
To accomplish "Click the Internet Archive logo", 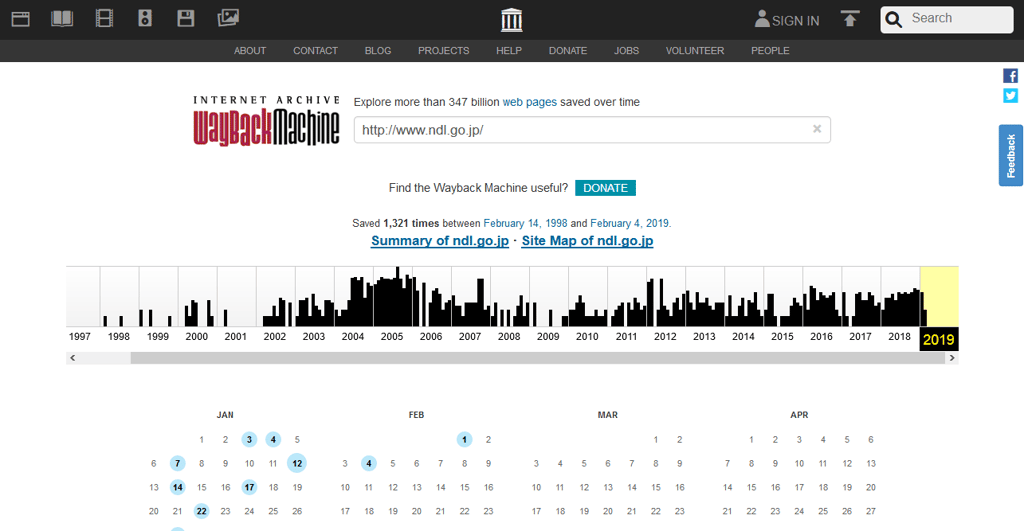I will (x=511, y=20).
